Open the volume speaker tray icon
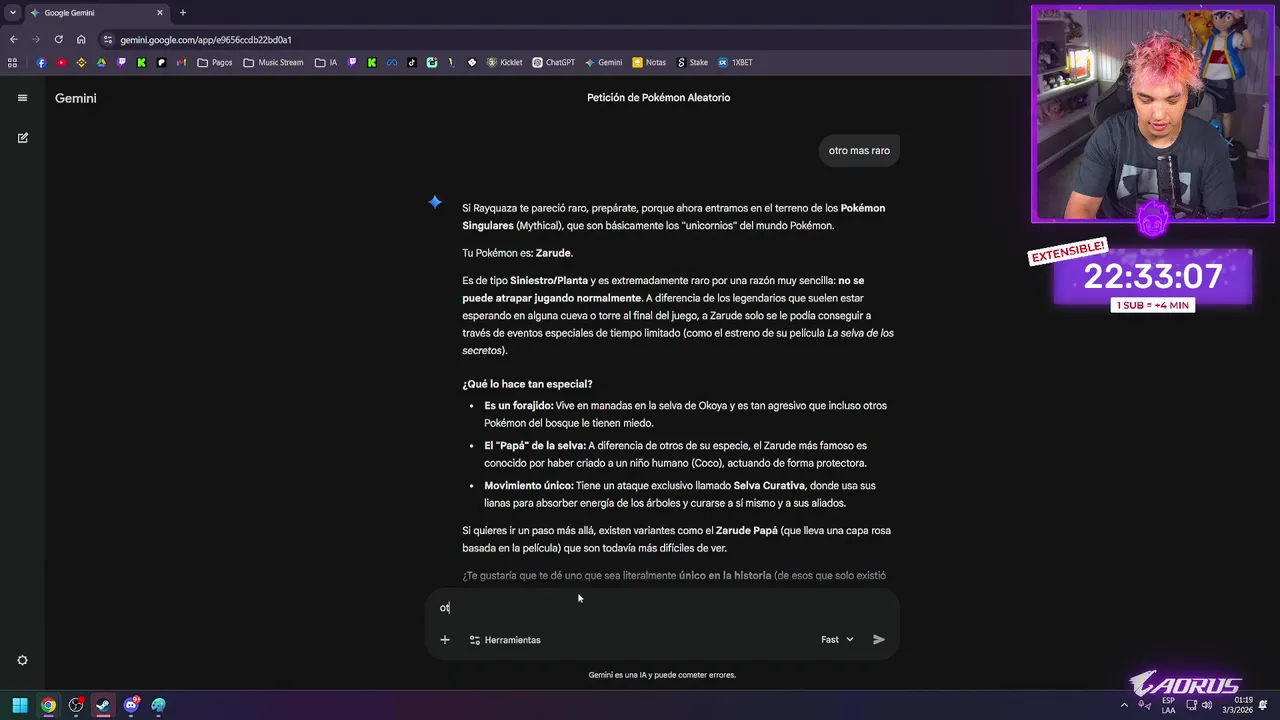 [x=1206, y=705]
